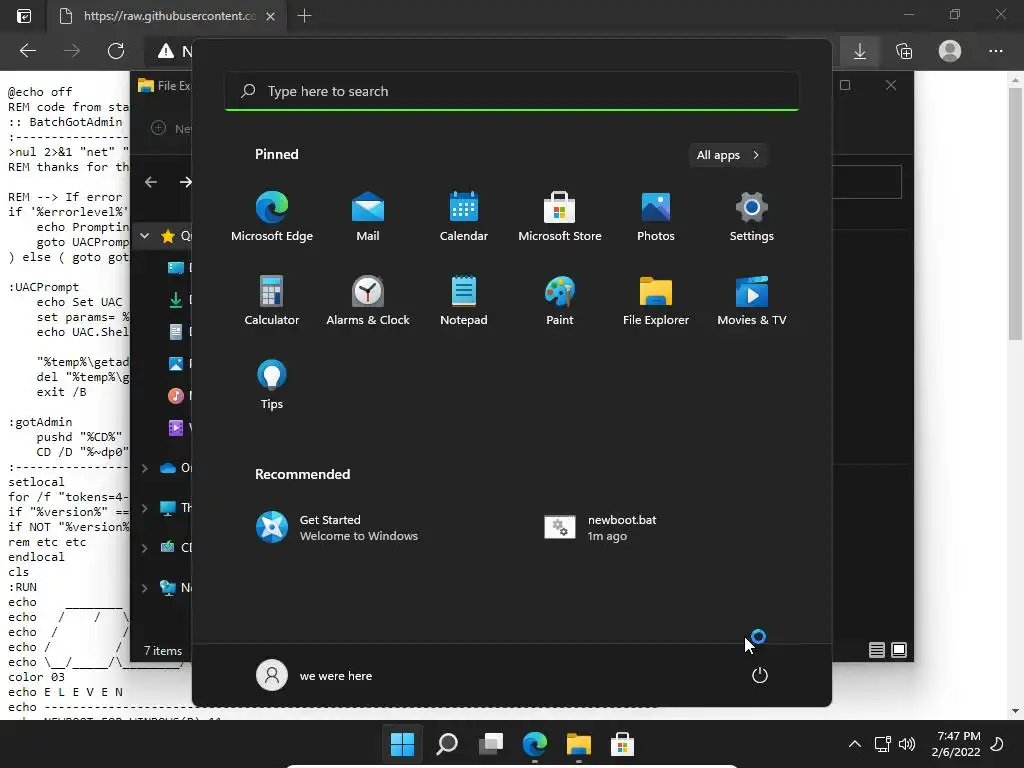The image size is (1024, 768).
Task: Select Music in File Explorer sidebar
Action: 178,395
